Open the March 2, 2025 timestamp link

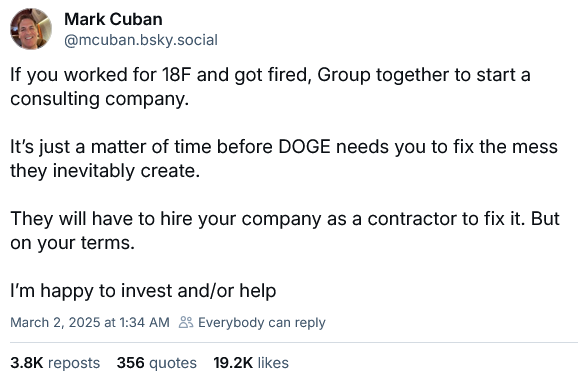point(90,322)
